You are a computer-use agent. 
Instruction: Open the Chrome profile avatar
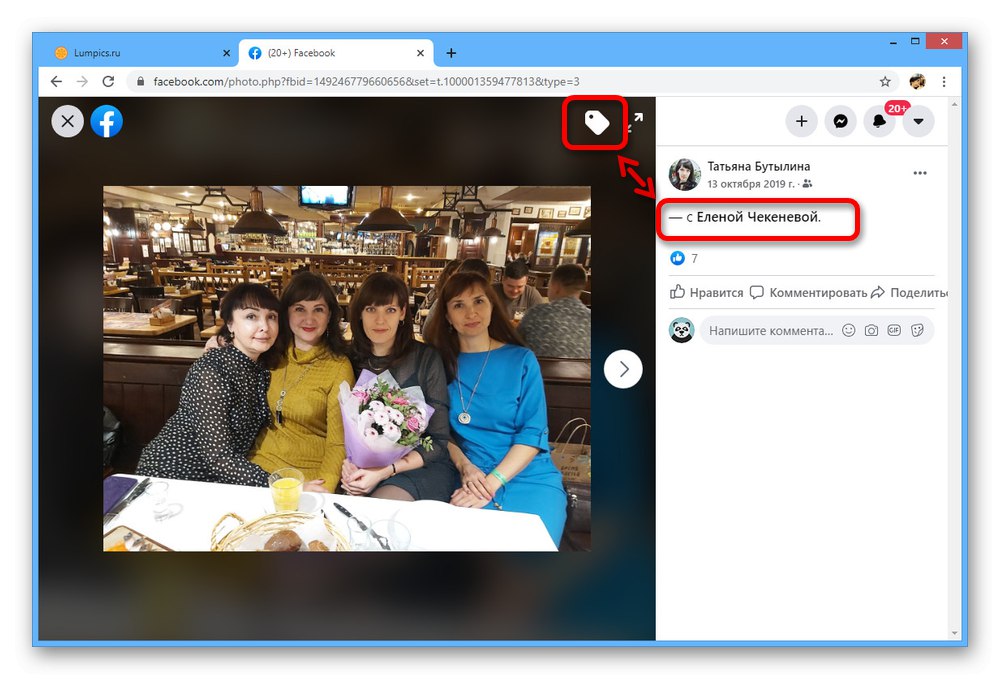pos(917,82)
